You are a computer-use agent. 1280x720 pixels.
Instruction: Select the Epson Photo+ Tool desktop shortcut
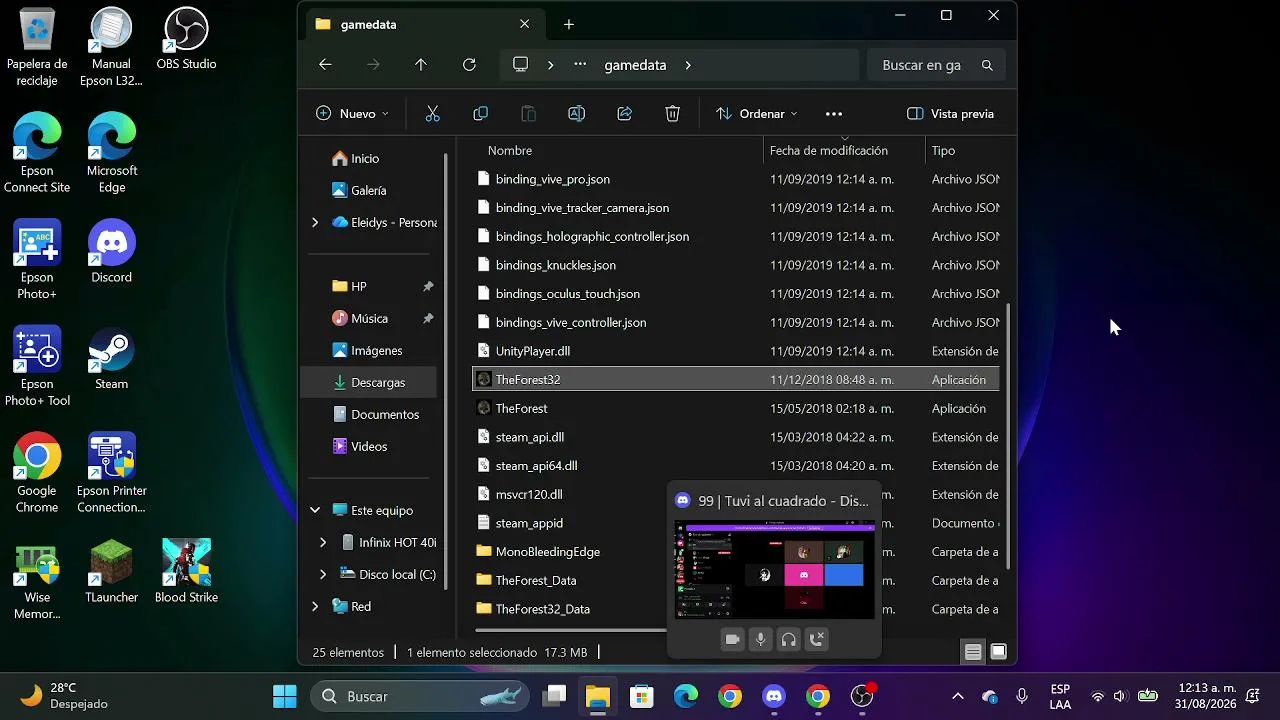[37, 367]
